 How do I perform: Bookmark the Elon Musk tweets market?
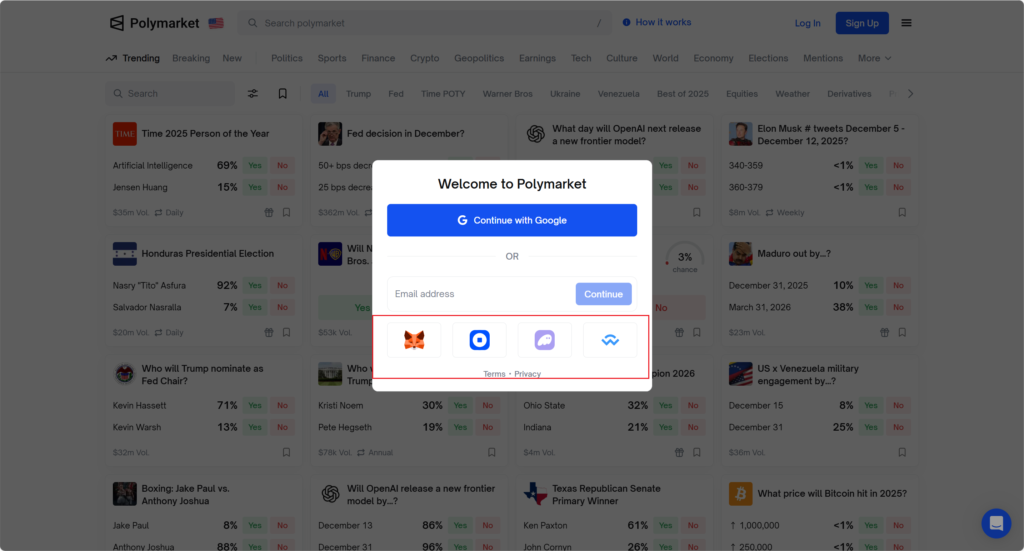[x=901, y=212]
